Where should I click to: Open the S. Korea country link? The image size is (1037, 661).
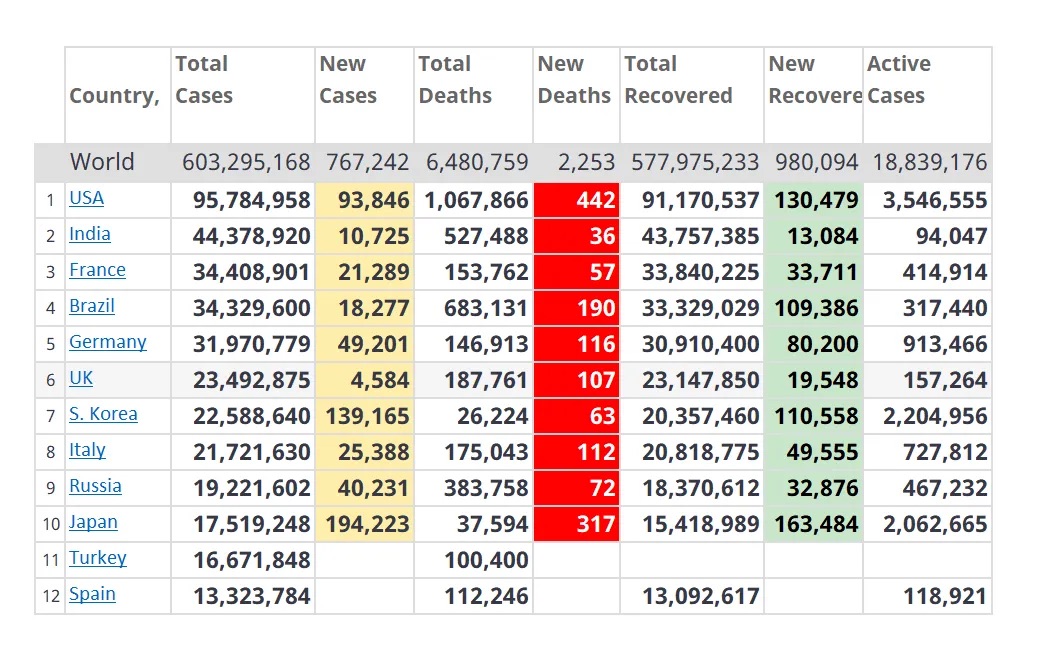[x=103, y=414]
